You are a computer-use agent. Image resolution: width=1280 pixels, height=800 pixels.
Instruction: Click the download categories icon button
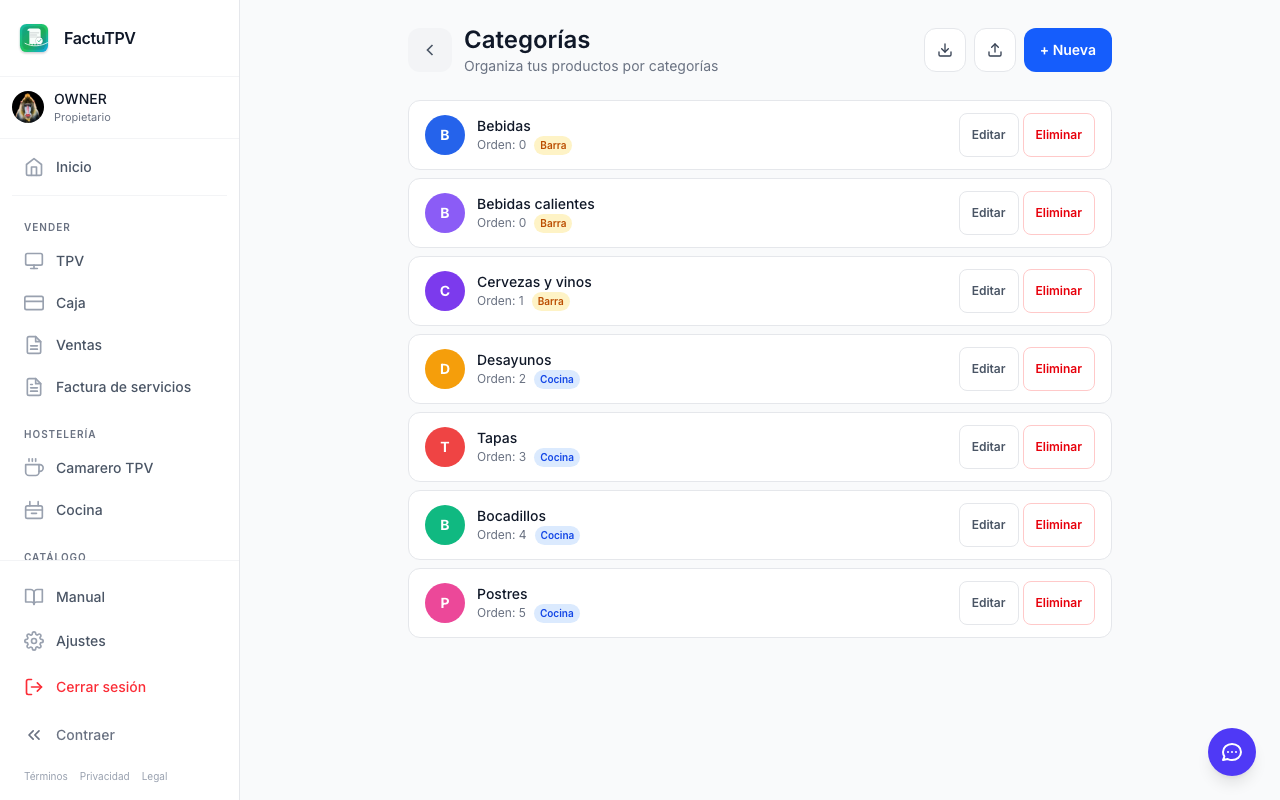945,50
